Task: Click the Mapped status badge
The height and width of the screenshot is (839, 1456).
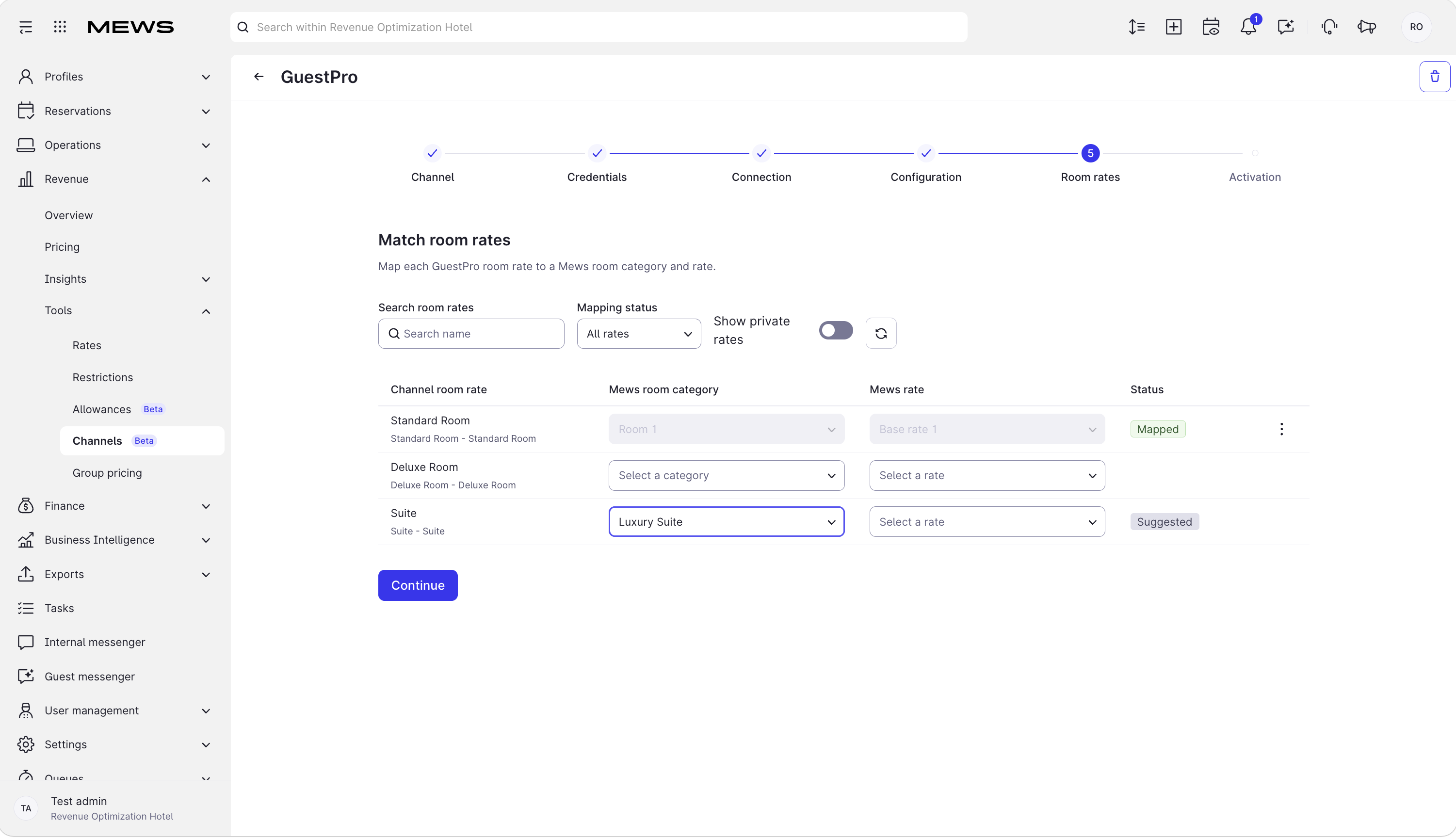Action: click(1158, 429)
